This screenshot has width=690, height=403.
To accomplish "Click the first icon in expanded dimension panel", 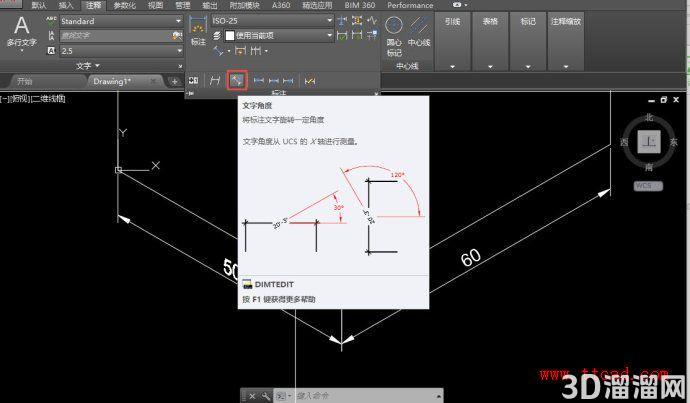I will click(194, 81).
